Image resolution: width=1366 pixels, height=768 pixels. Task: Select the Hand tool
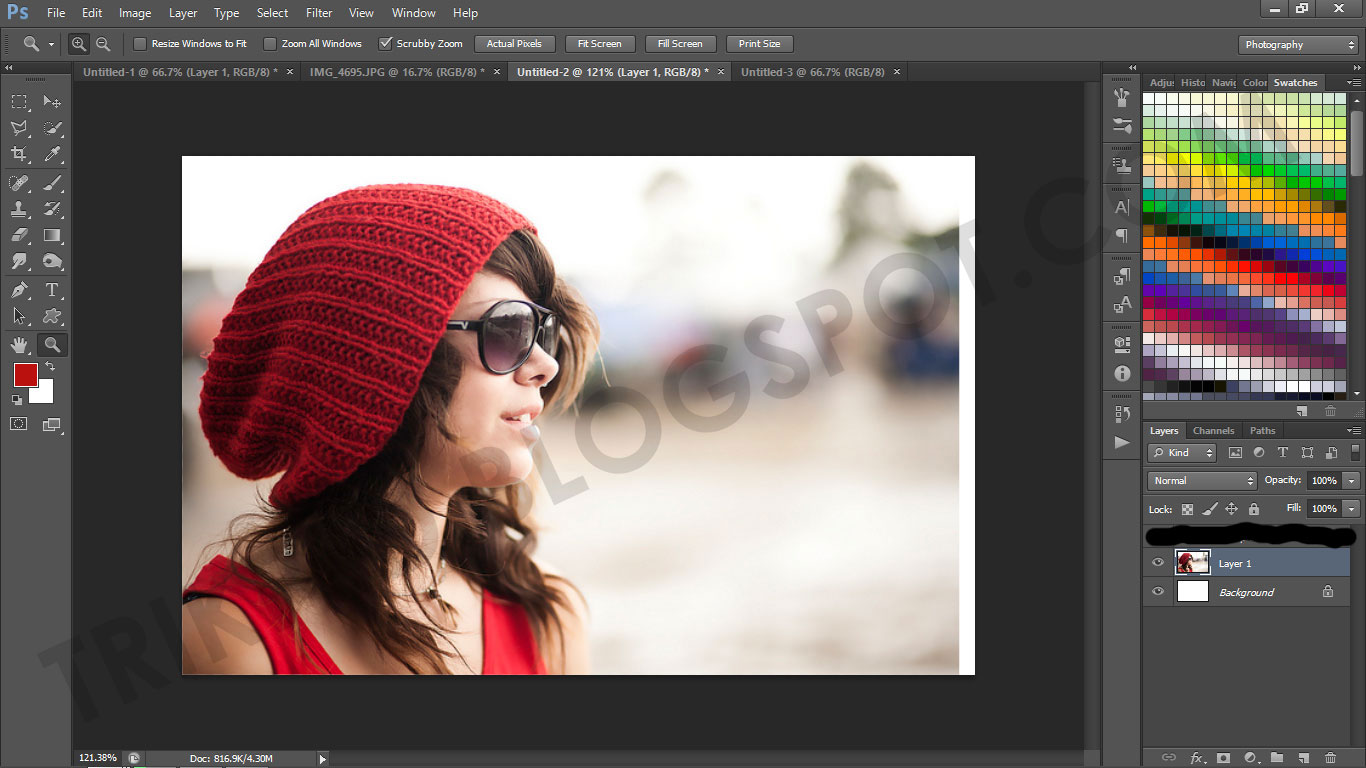[x=19, y=345]
